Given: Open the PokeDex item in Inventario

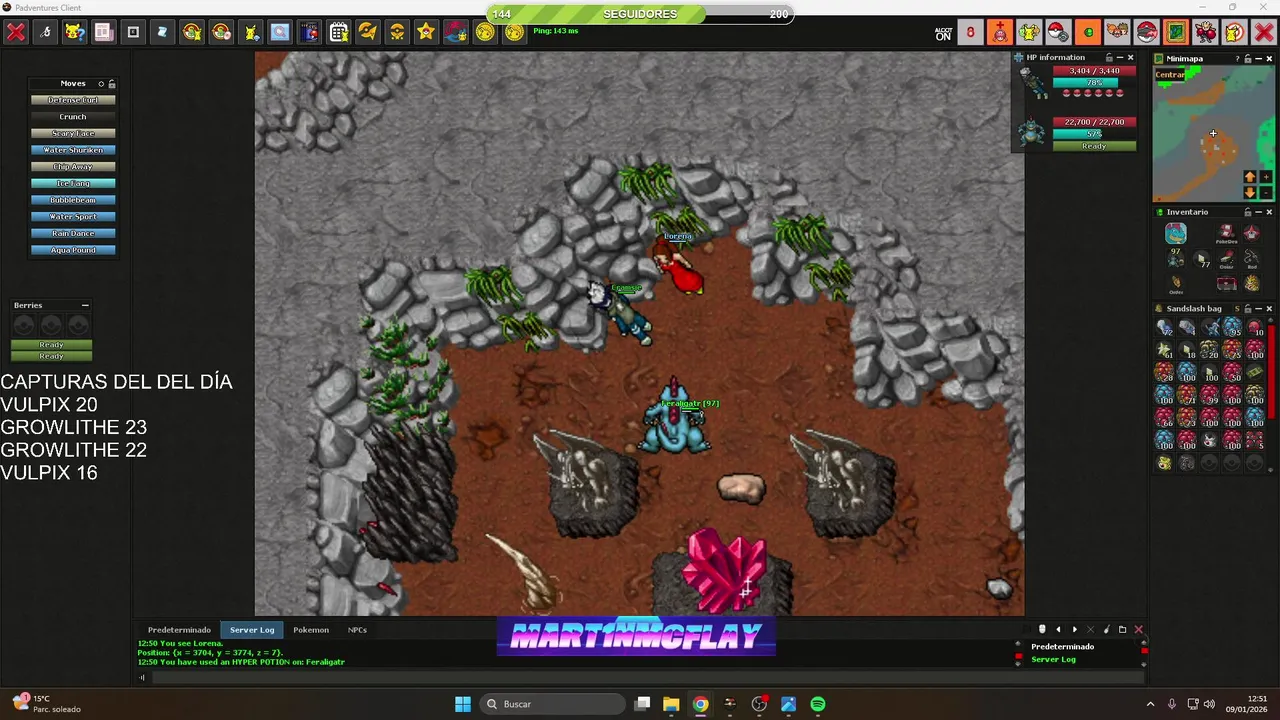Looking at the screenshot, I should tap(1226, 236).
